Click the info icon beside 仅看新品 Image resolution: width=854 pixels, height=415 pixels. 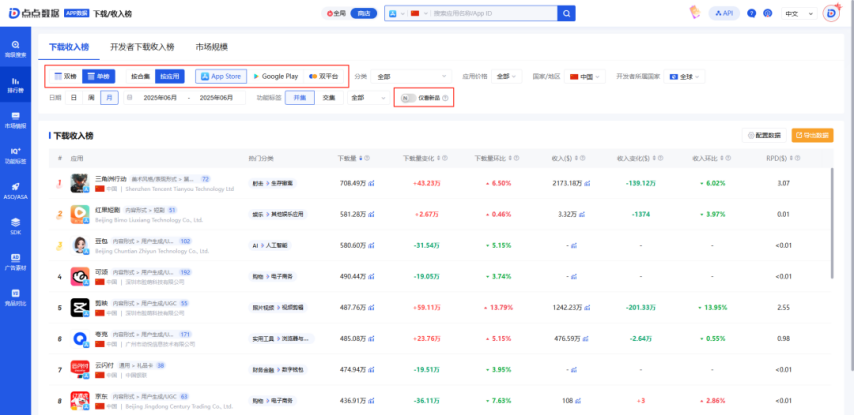pos(446,99)
